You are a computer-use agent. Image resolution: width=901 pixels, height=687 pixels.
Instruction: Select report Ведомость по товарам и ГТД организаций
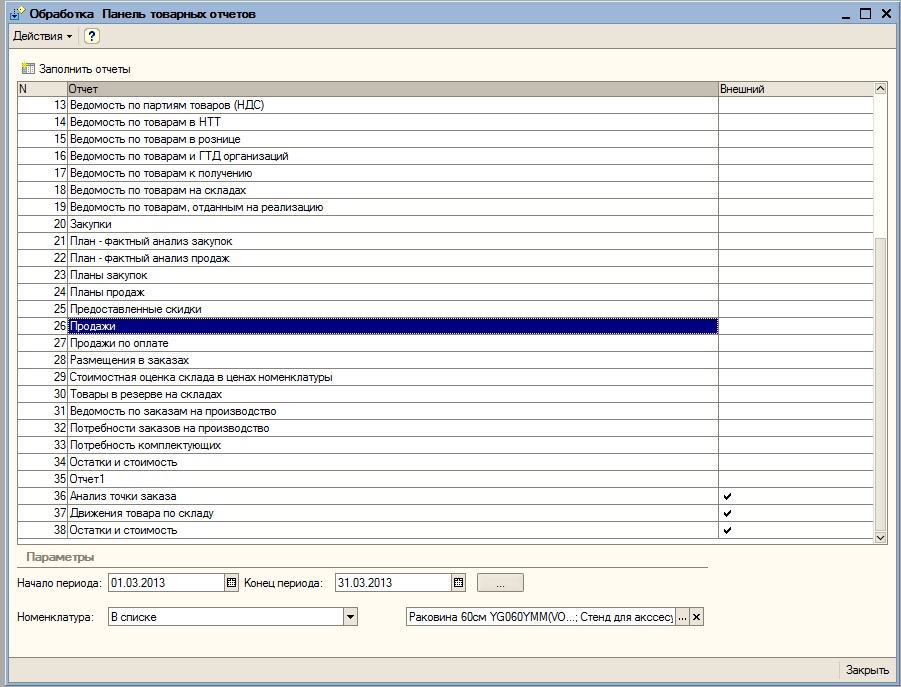pos(393,156)
